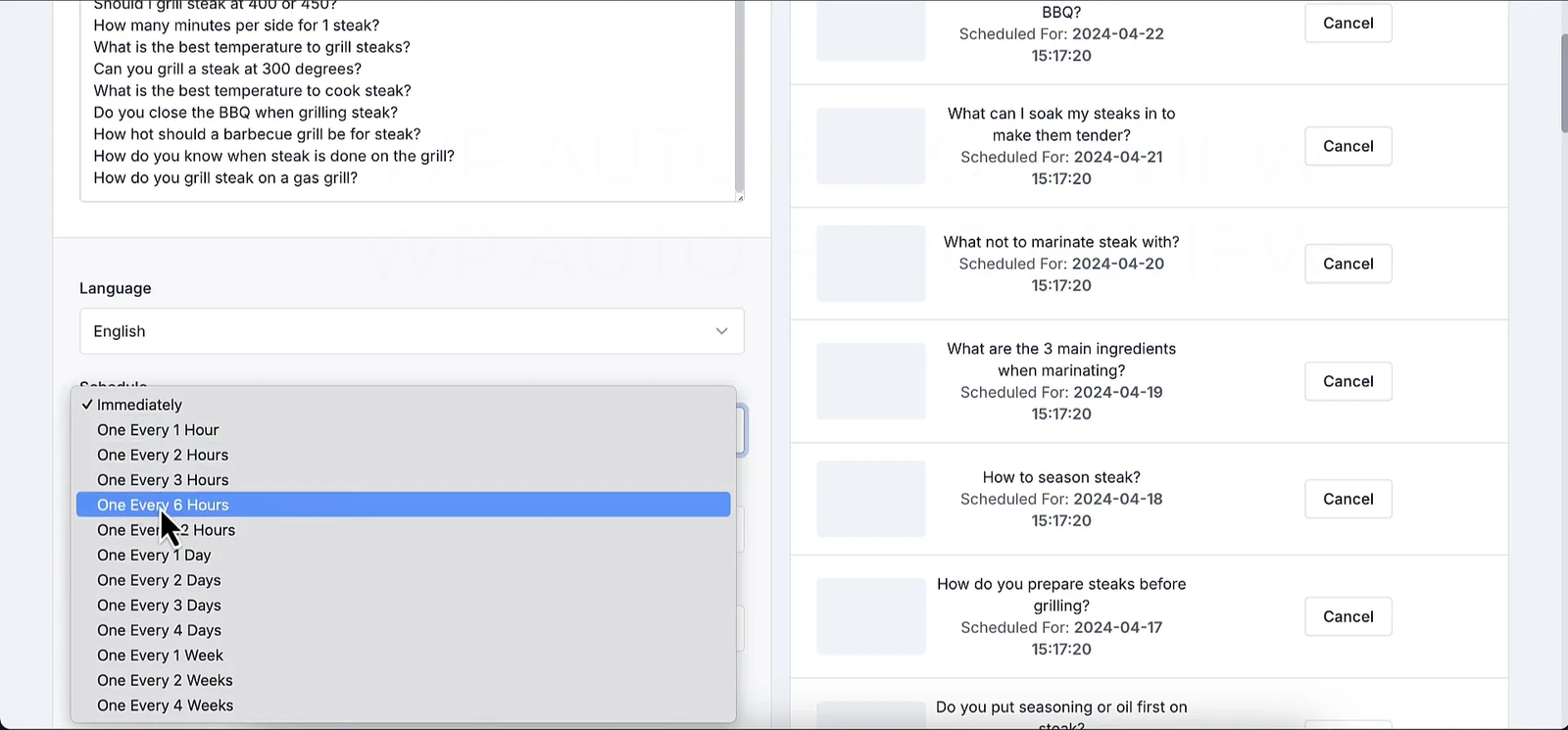Cancel 'What can I soak my steaks' post
The height and width of the screenshot is (730, 1568).
tap(1347, 146)
